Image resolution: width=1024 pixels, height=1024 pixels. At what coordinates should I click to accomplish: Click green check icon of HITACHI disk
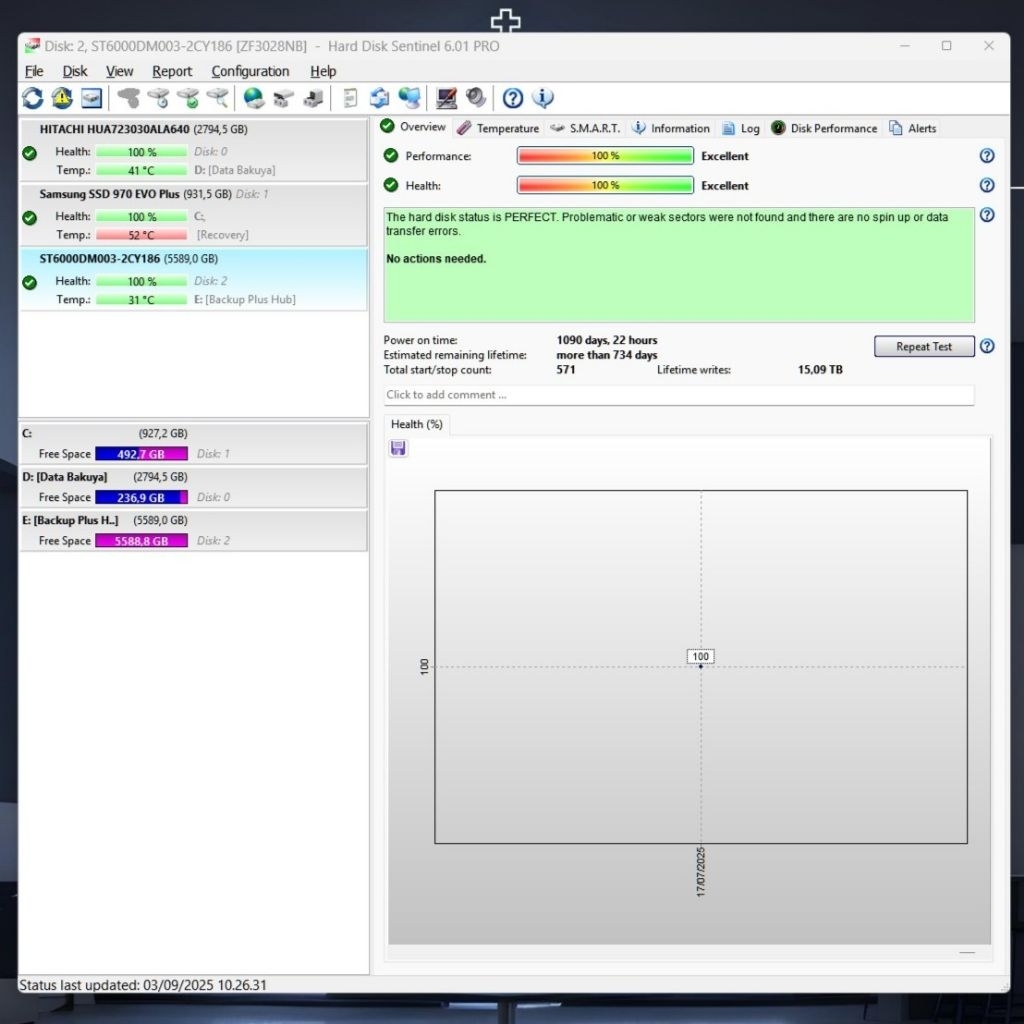click(29, 153)
